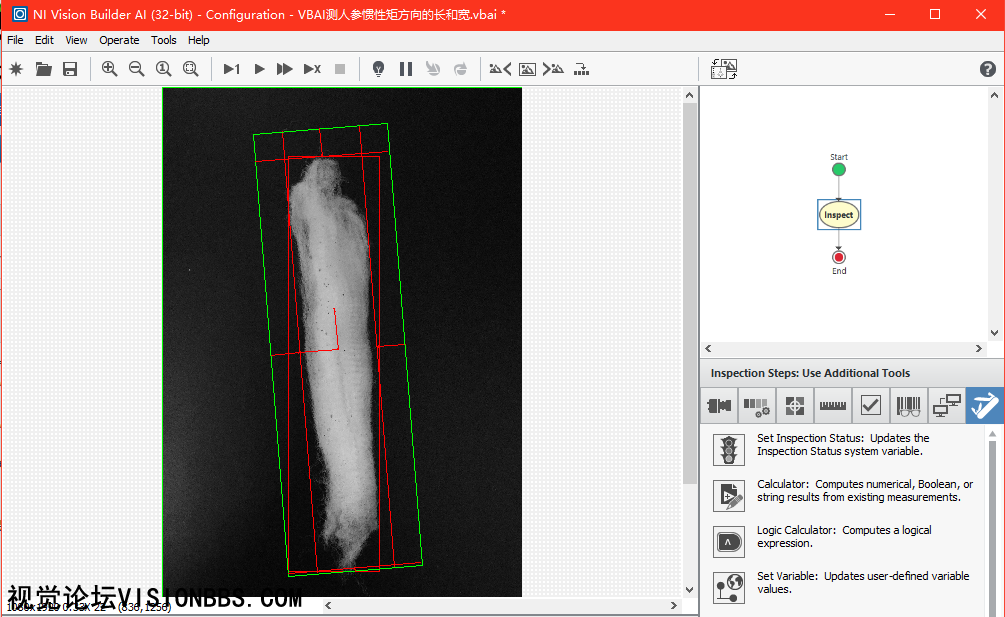Click the Zoom In magnifier icon
The width and height of the screenshot is (1005, 617).
click(109, 69)
